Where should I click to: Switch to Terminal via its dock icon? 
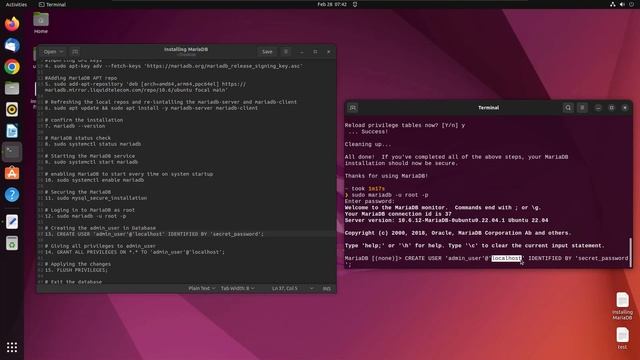[12, 152]
